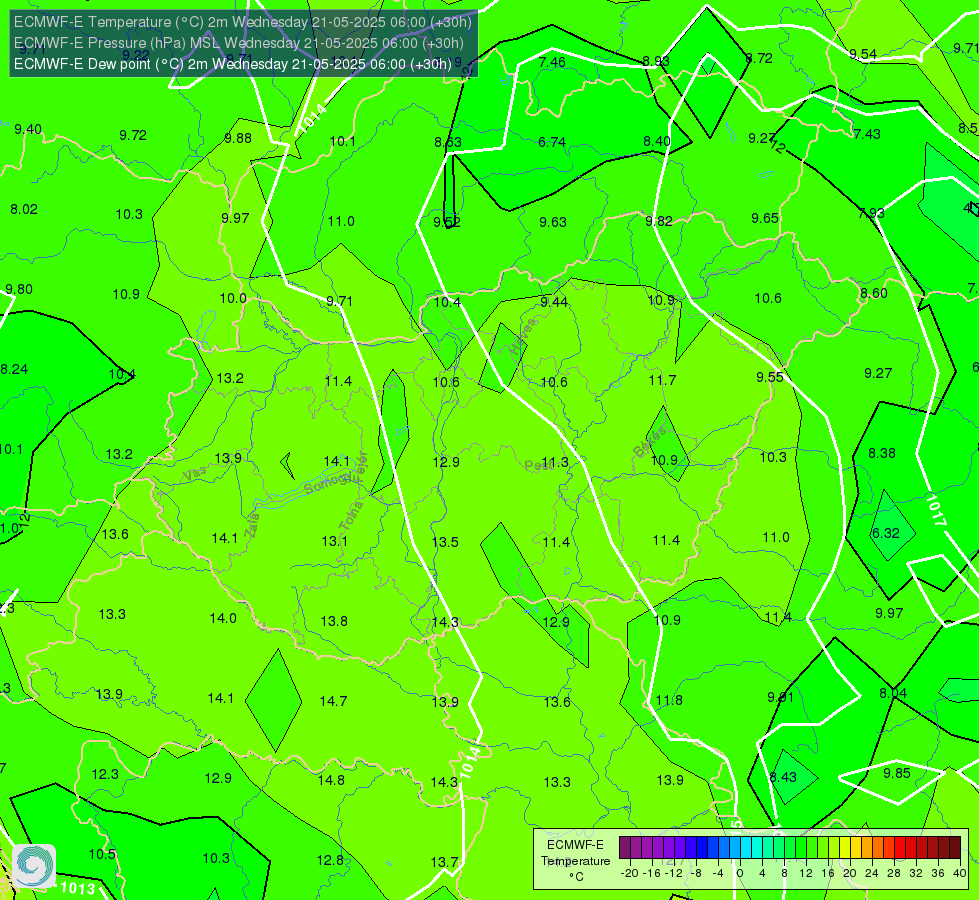Click the temperature value 9.88

point(238,139)
